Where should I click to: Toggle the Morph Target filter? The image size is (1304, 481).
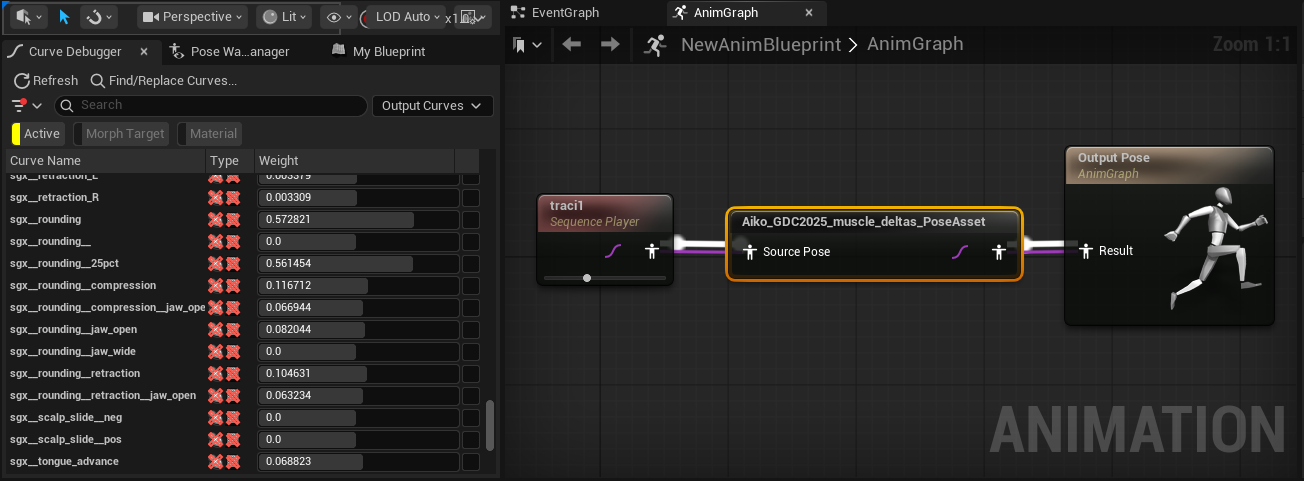coord(124,134)
